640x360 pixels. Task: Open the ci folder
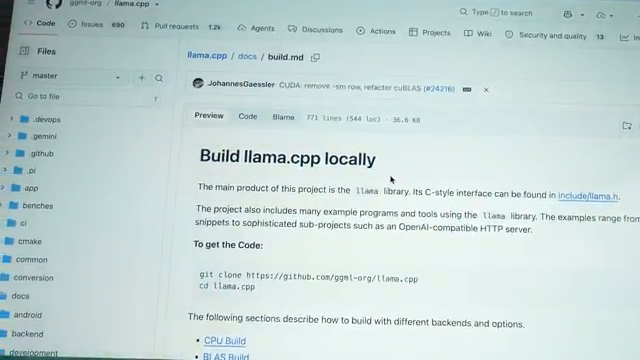click(23, 223)
